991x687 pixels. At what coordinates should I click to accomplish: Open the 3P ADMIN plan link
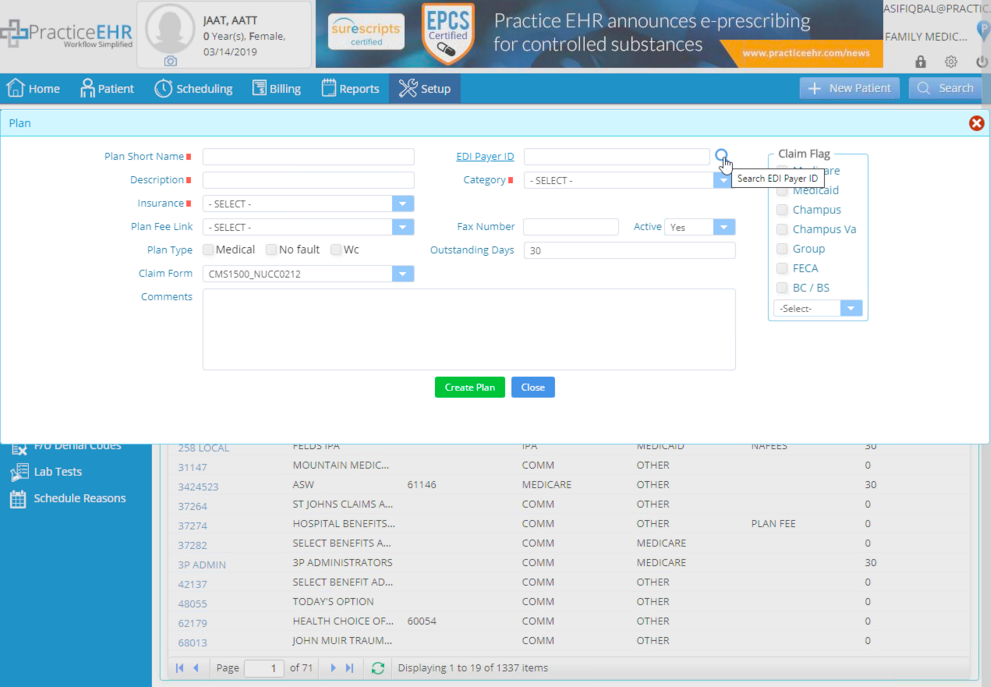[x=202, y=565]
